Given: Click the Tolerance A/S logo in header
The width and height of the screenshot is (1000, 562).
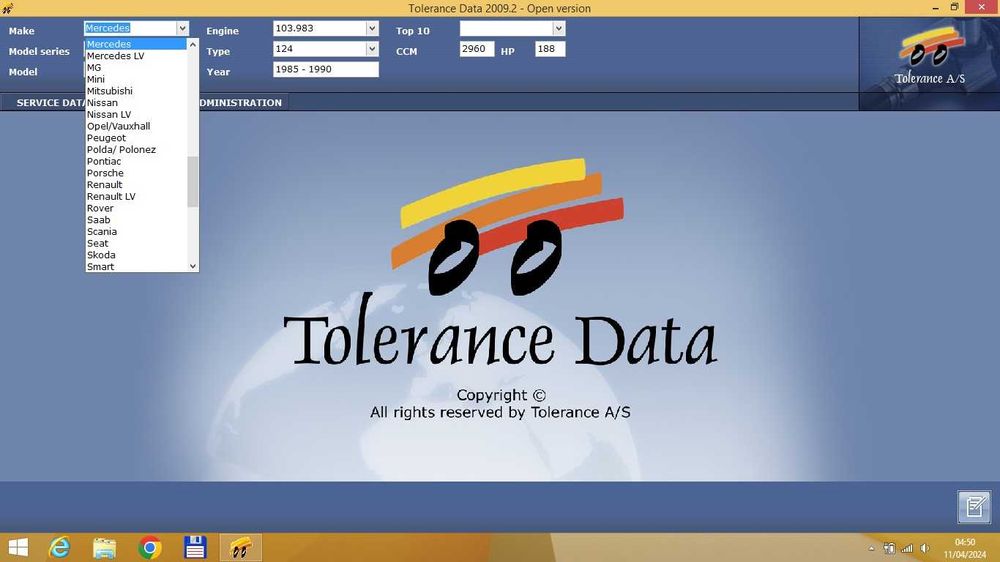Looking at the screenshot, I should (x=930, y=56).
